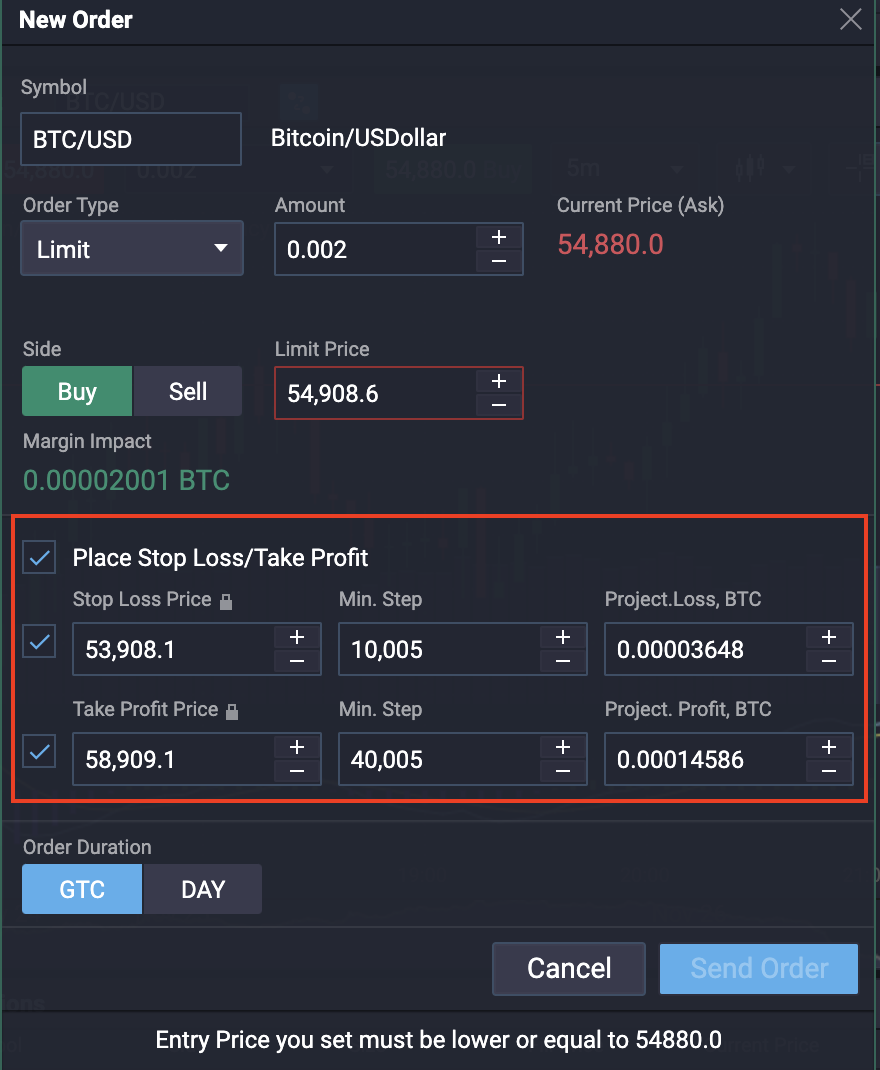880x1070 pixels.
Task: Decrement the Amount using its minus stepper
Action: tap(498, 262)
